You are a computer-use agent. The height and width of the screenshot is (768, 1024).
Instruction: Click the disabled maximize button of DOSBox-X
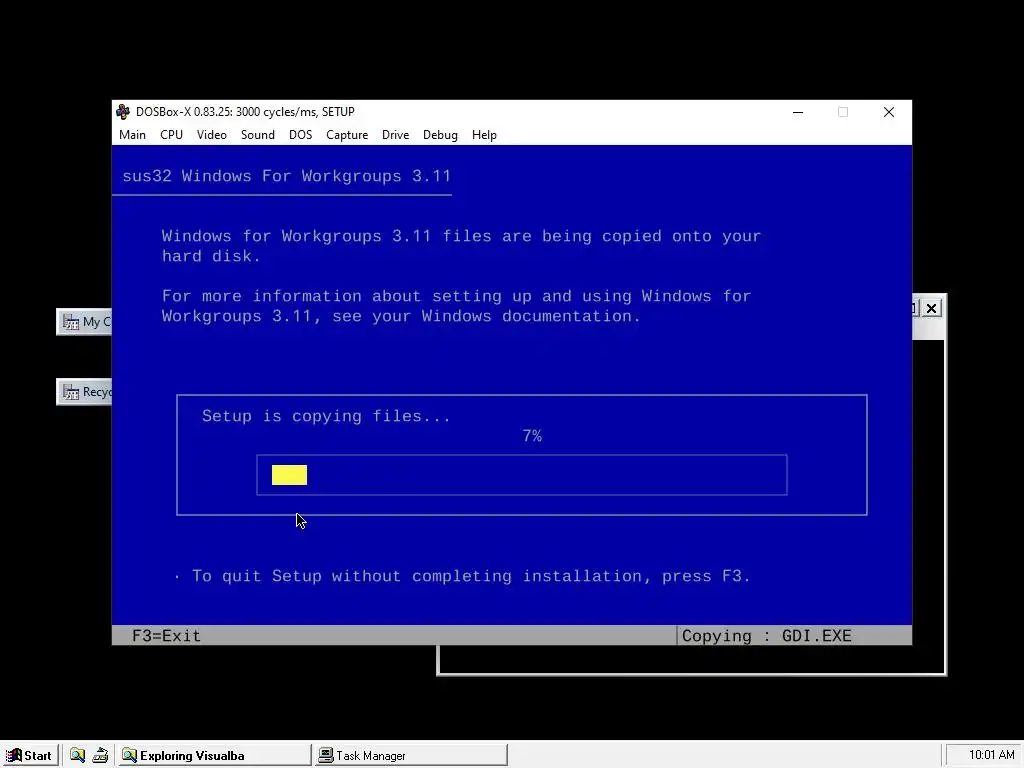tap(843, 112)
